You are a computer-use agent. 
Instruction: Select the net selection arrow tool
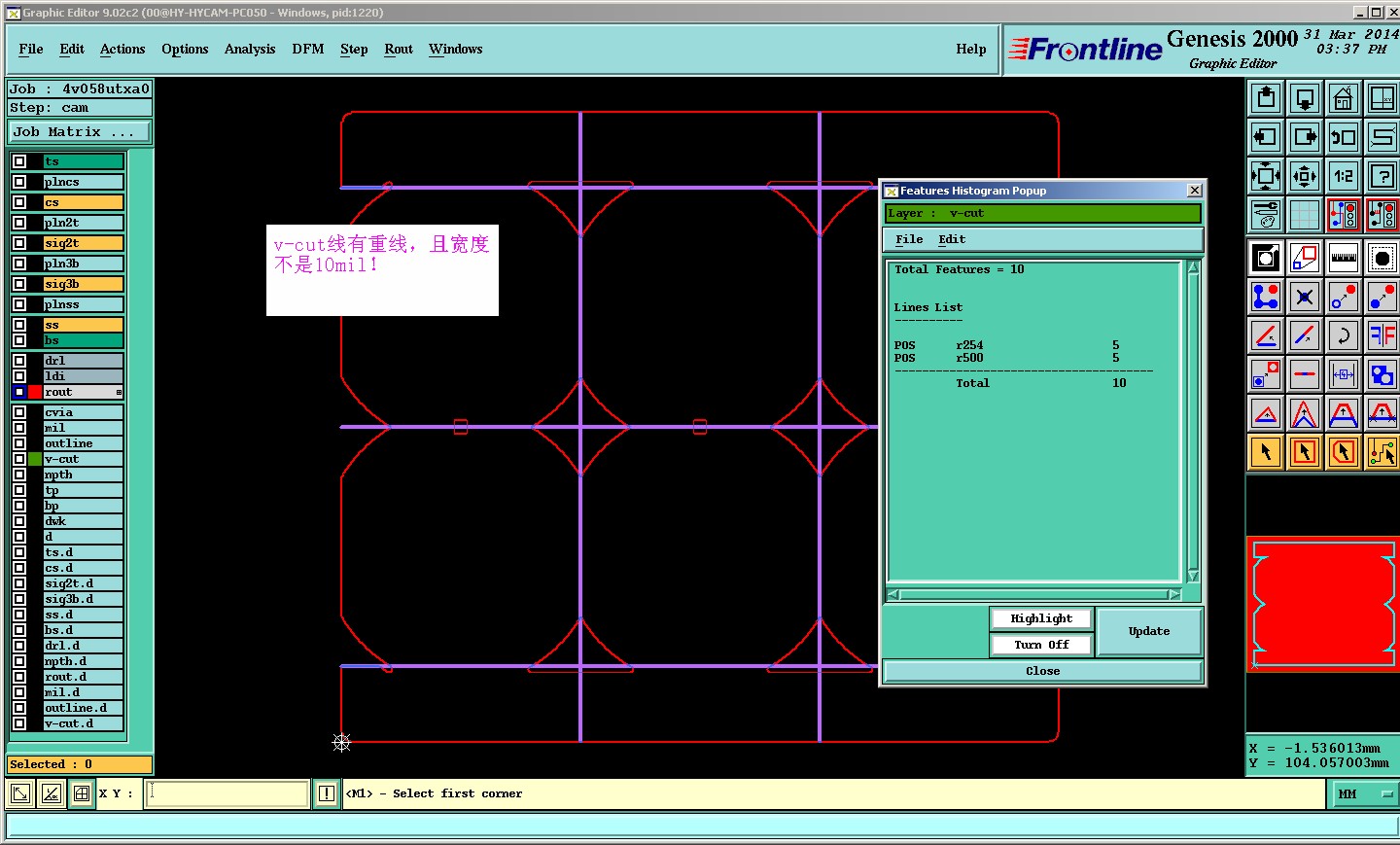pyautogui.click(x=1382, y=452)
